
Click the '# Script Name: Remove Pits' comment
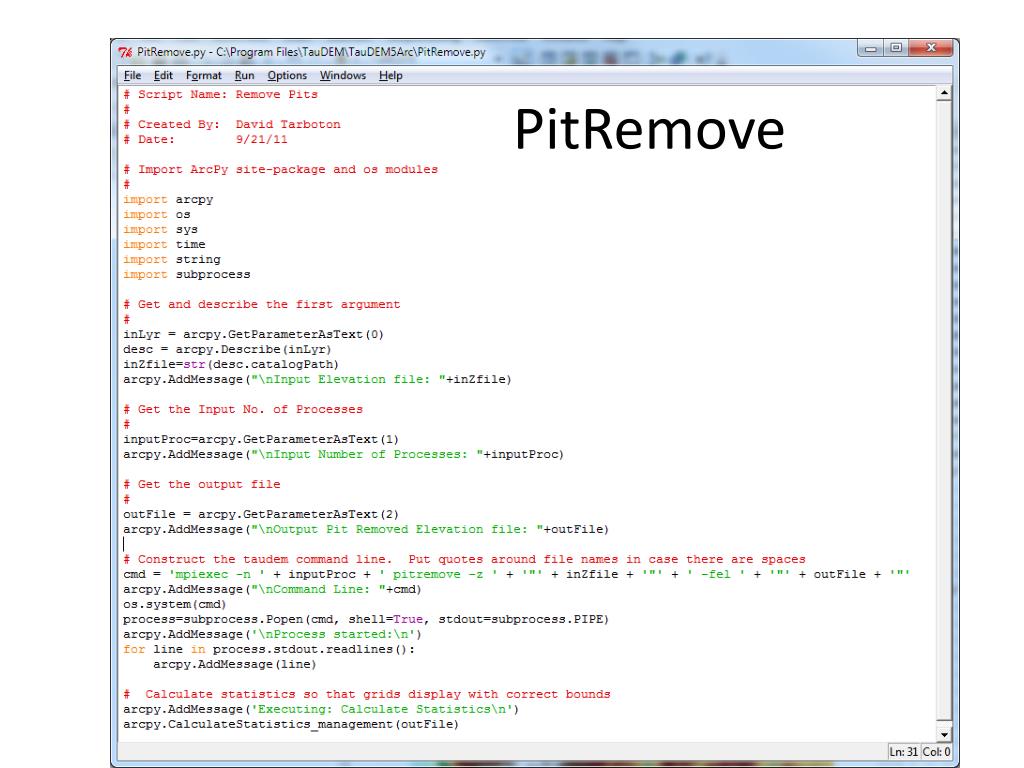click(221, 94)
